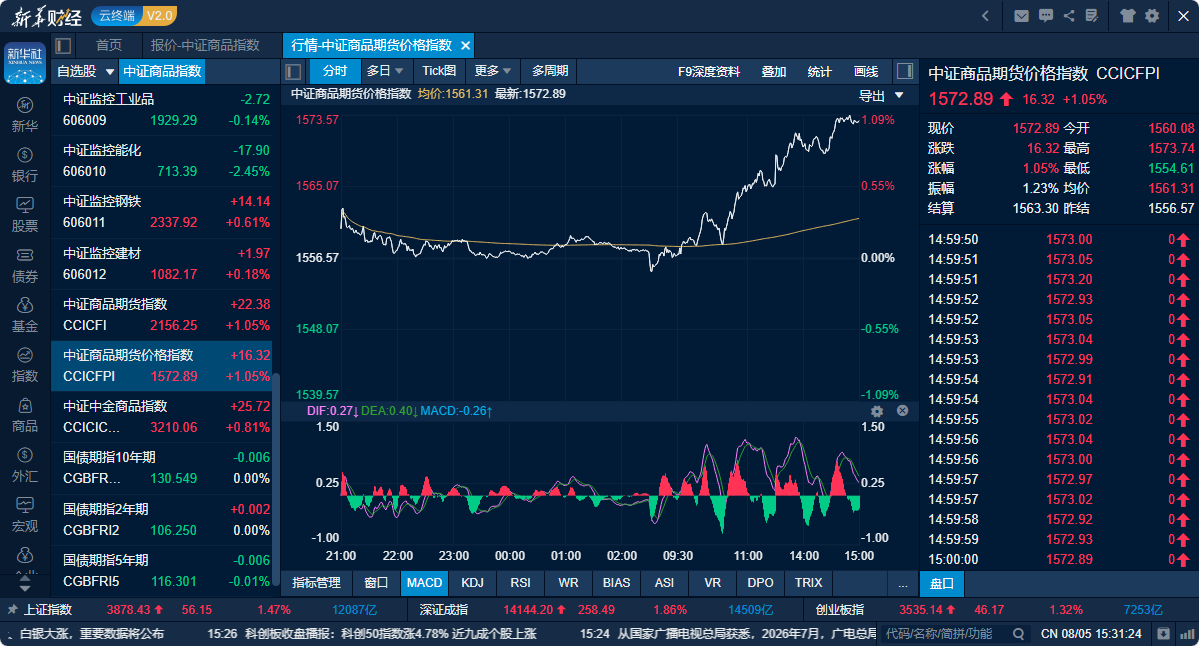The height and width of the screenshot is (646, 1199).
Task: Expand the sidebar scroll arrows at bottom
Action: pos(24,584)
